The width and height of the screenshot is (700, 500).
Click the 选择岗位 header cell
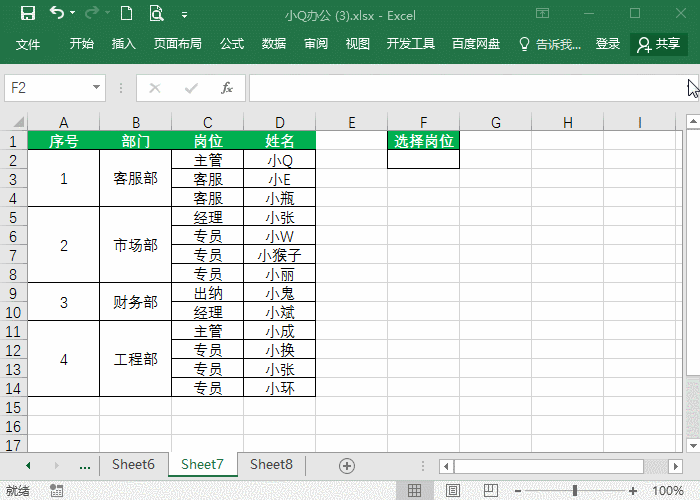tap(424, 141)
